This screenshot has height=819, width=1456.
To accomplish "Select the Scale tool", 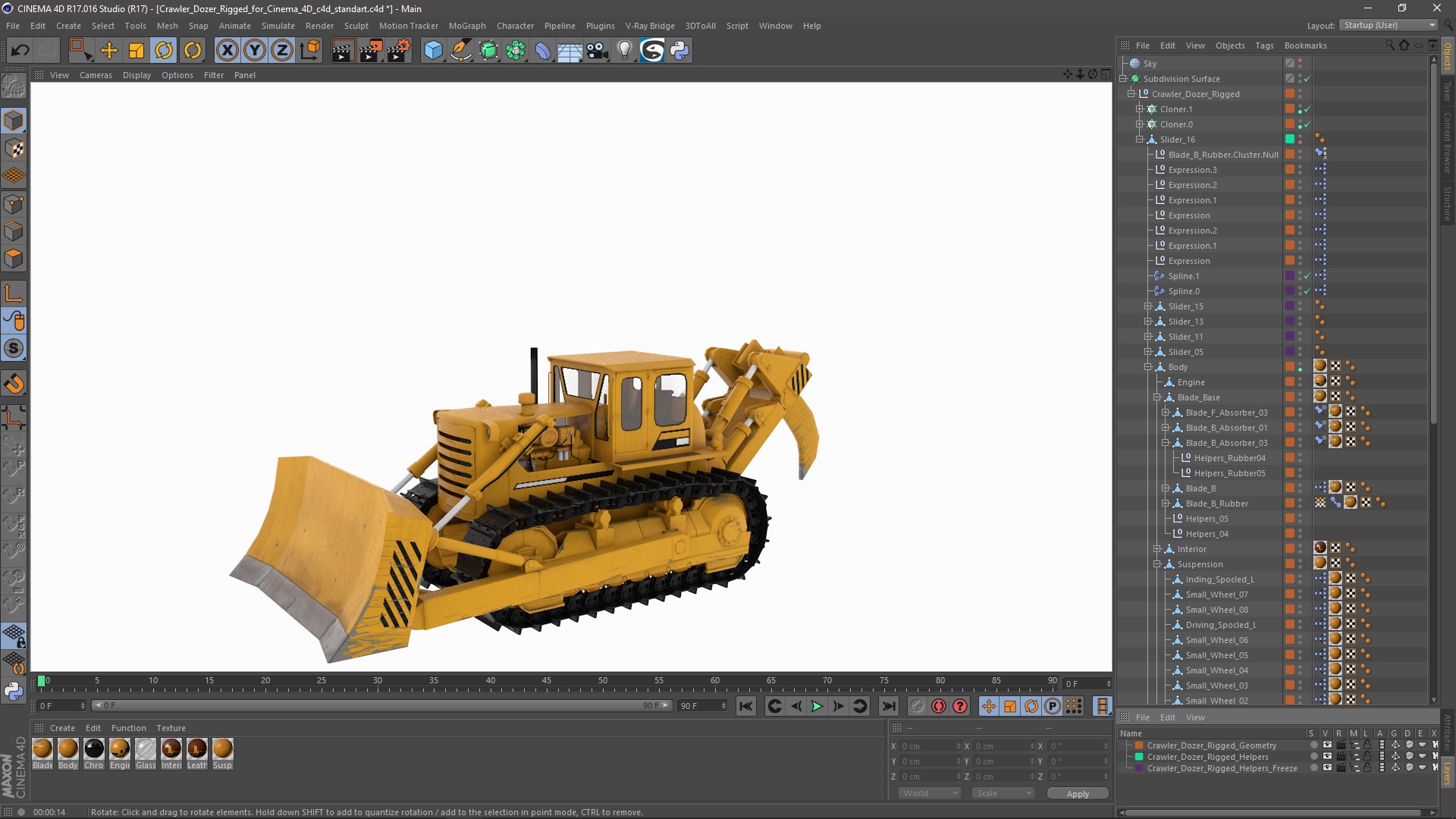I will [x=136, y=51].
